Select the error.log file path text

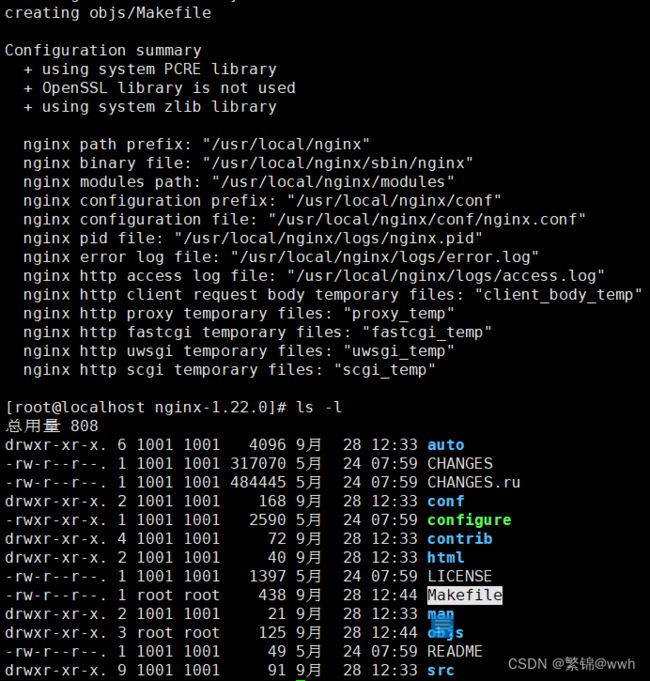pyautogui.click(x=385, y=257)
